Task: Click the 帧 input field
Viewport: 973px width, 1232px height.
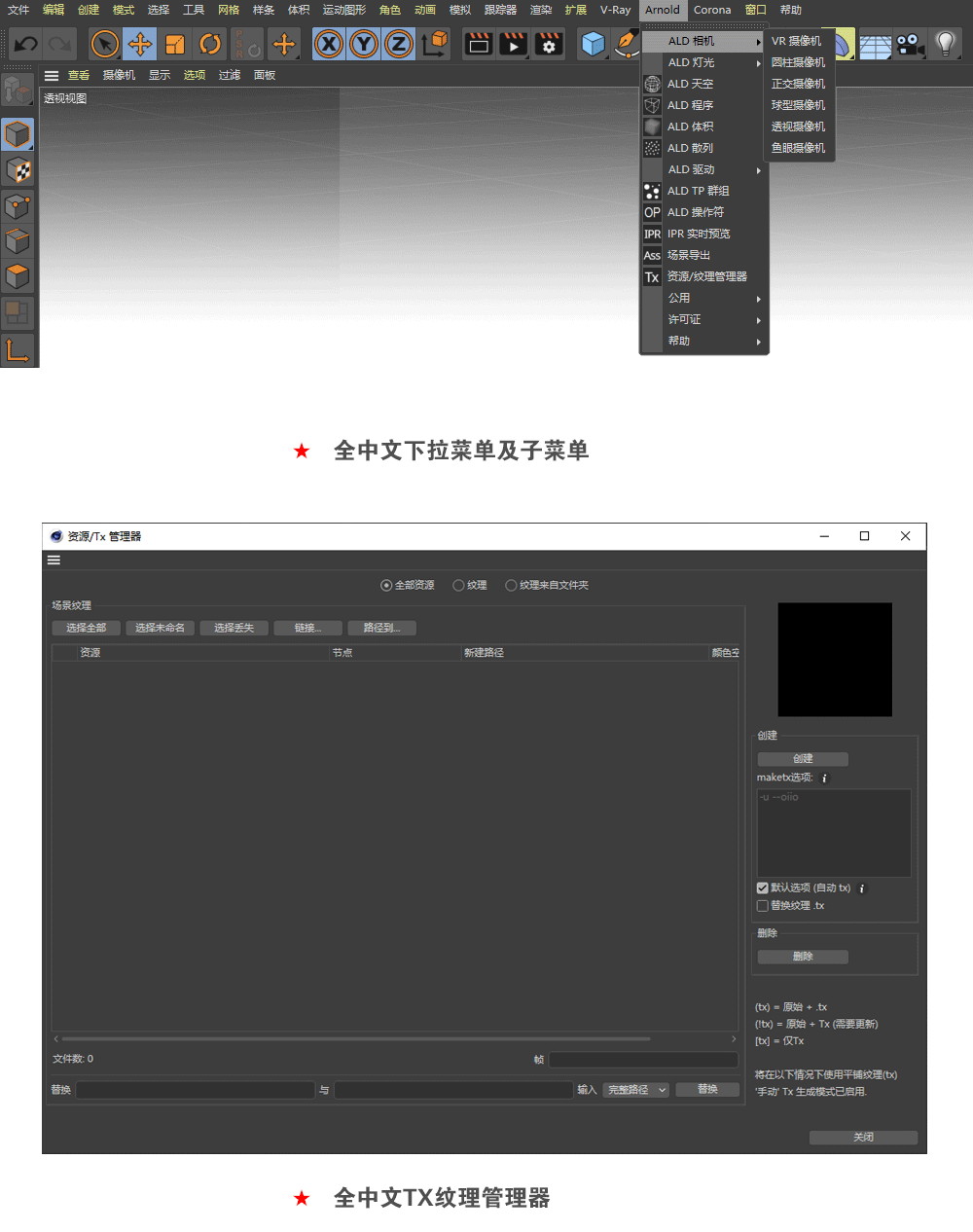Action: point(643,1060)
